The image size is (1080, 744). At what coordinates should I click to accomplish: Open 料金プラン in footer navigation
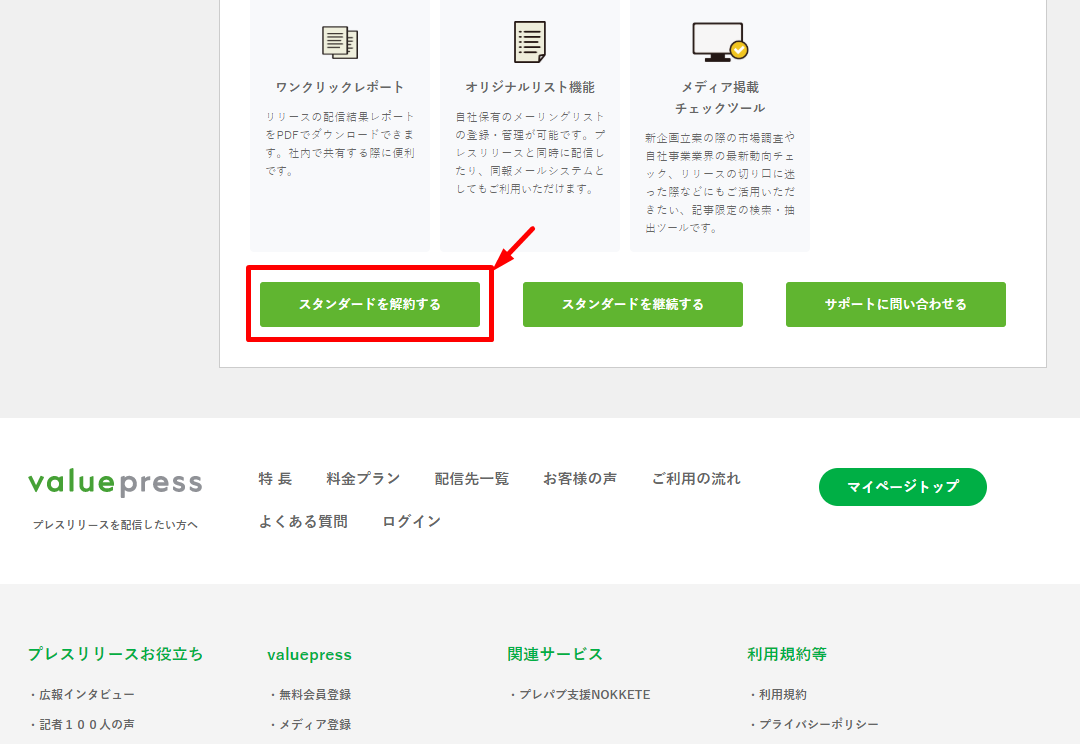click(x=363, y=479)
